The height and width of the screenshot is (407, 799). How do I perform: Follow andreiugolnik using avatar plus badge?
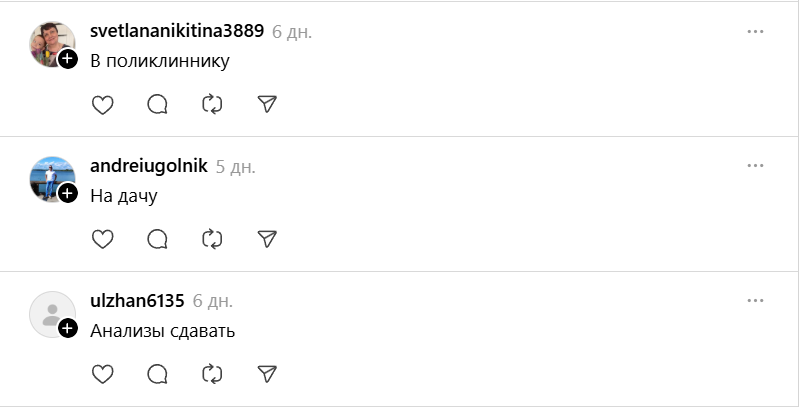pos(68,194)
